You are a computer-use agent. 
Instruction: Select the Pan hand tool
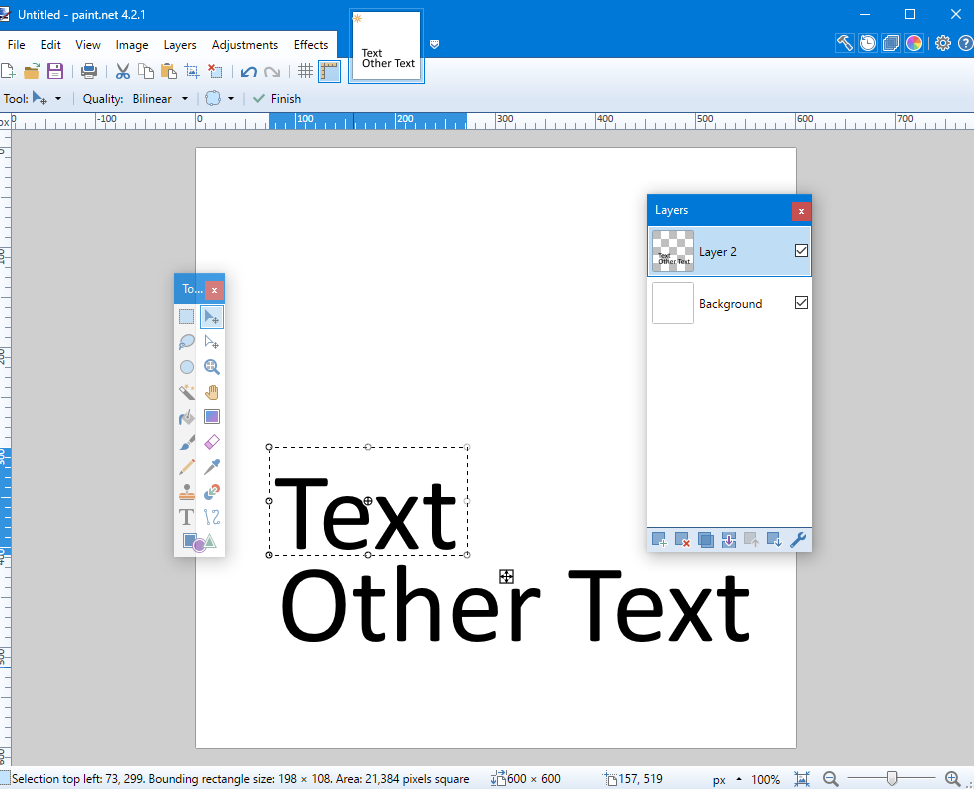(212, 392)
